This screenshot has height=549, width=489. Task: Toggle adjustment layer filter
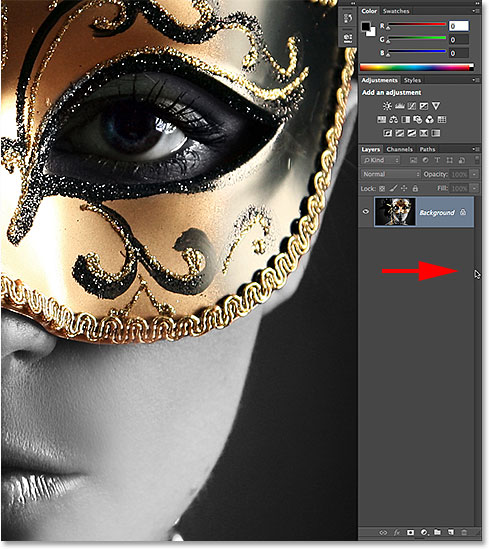point(425,160)
